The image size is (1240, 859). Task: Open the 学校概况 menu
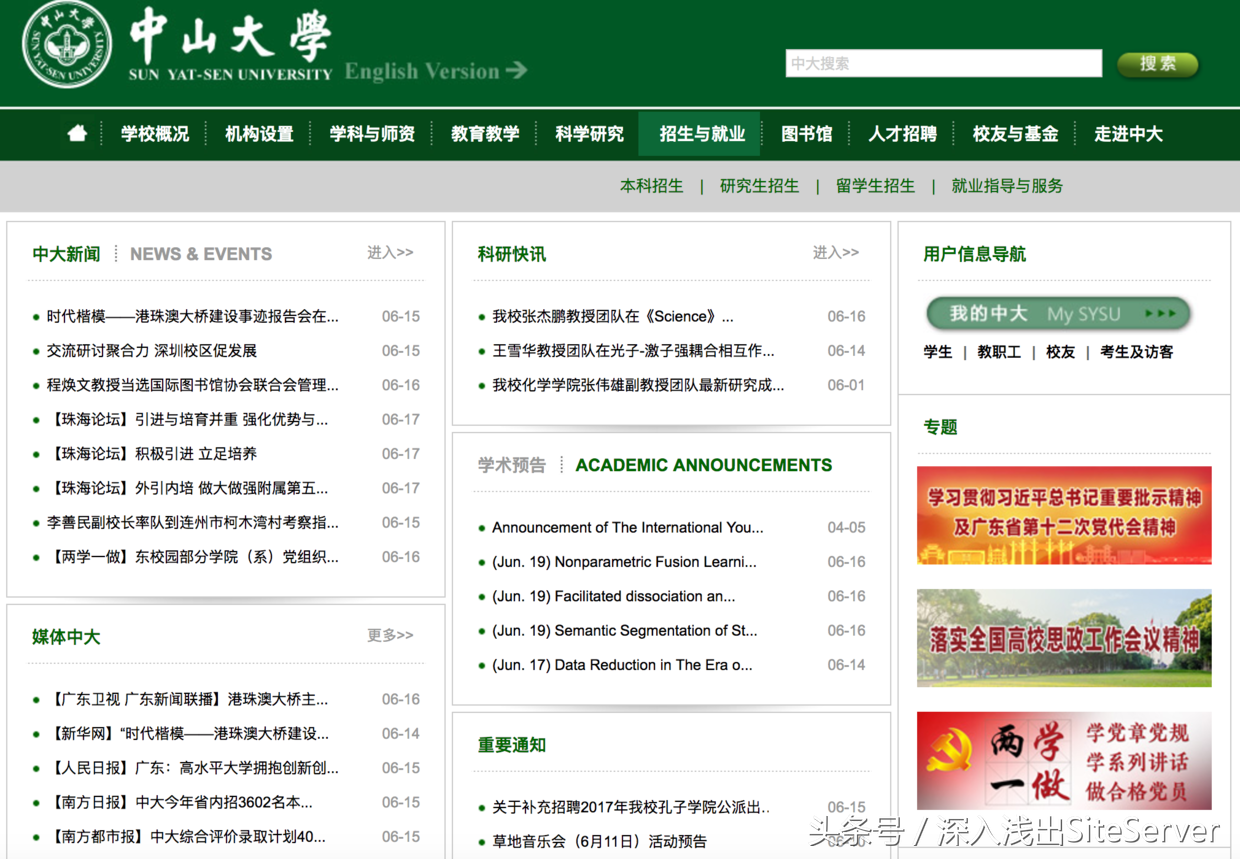coord(155,134)
